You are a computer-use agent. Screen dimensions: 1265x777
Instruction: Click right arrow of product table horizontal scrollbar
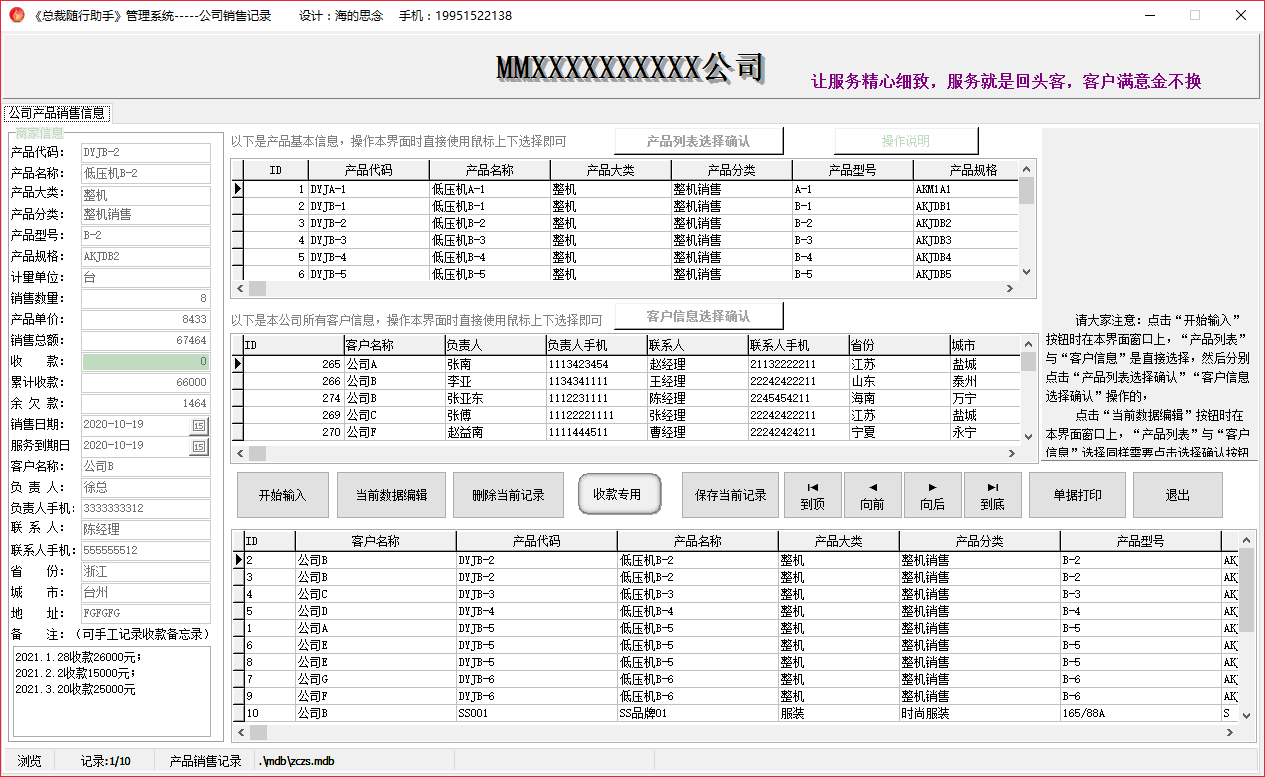pyautogui.click(x=1010, y=289)
